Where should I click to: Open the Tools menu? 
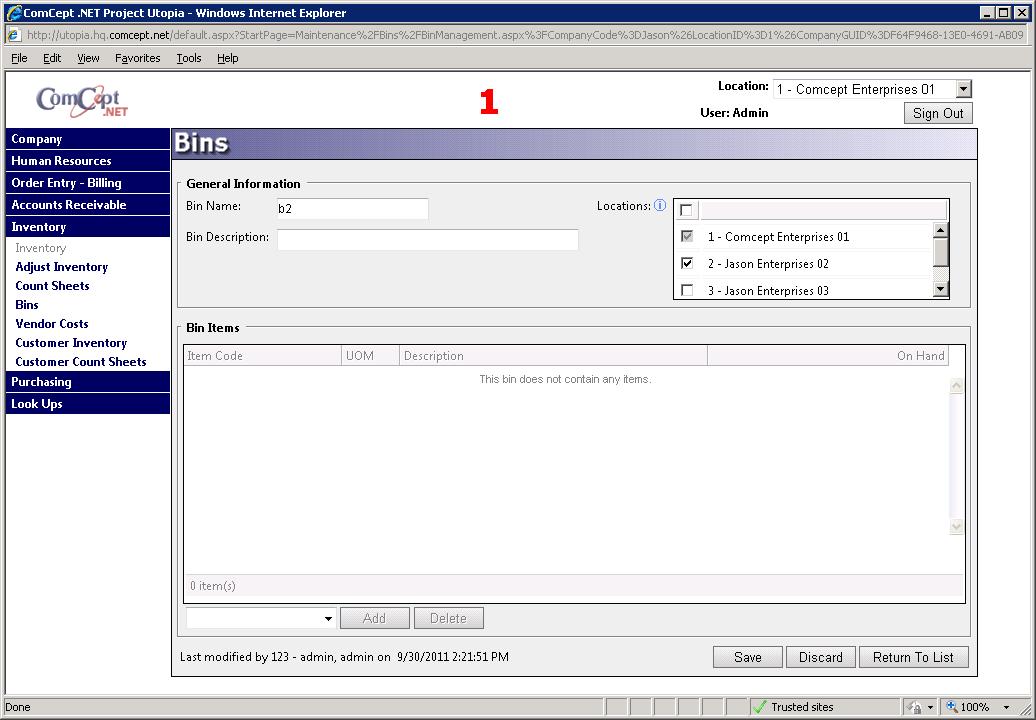click(x=189, y=58)
